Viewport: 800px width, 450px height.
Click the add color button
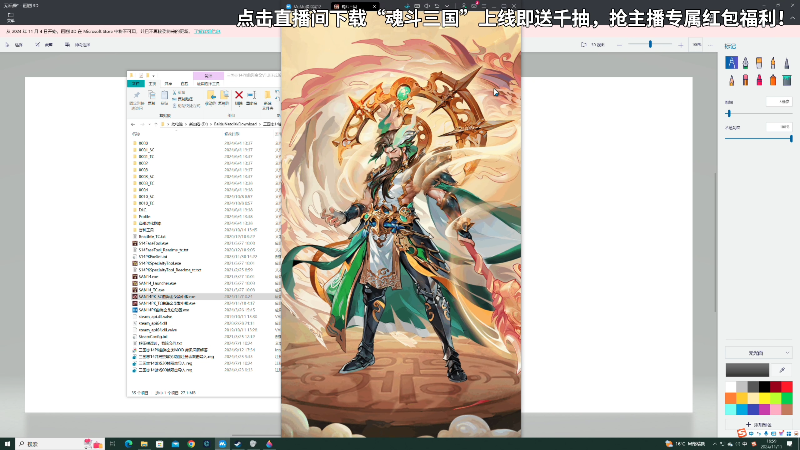point(758,424)
